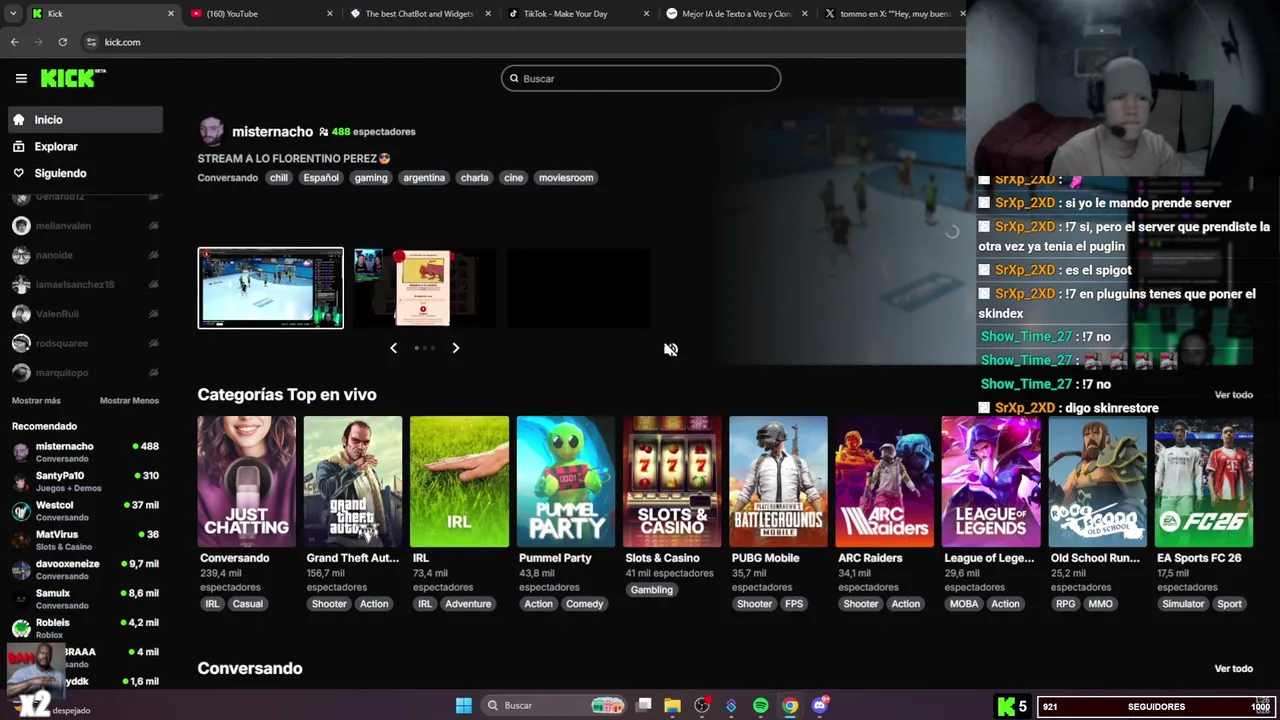The width and height of the screenshot is (1280, 720).
Task: Open the EA Sports FC 26 category card
Action: click(1203, 482)
